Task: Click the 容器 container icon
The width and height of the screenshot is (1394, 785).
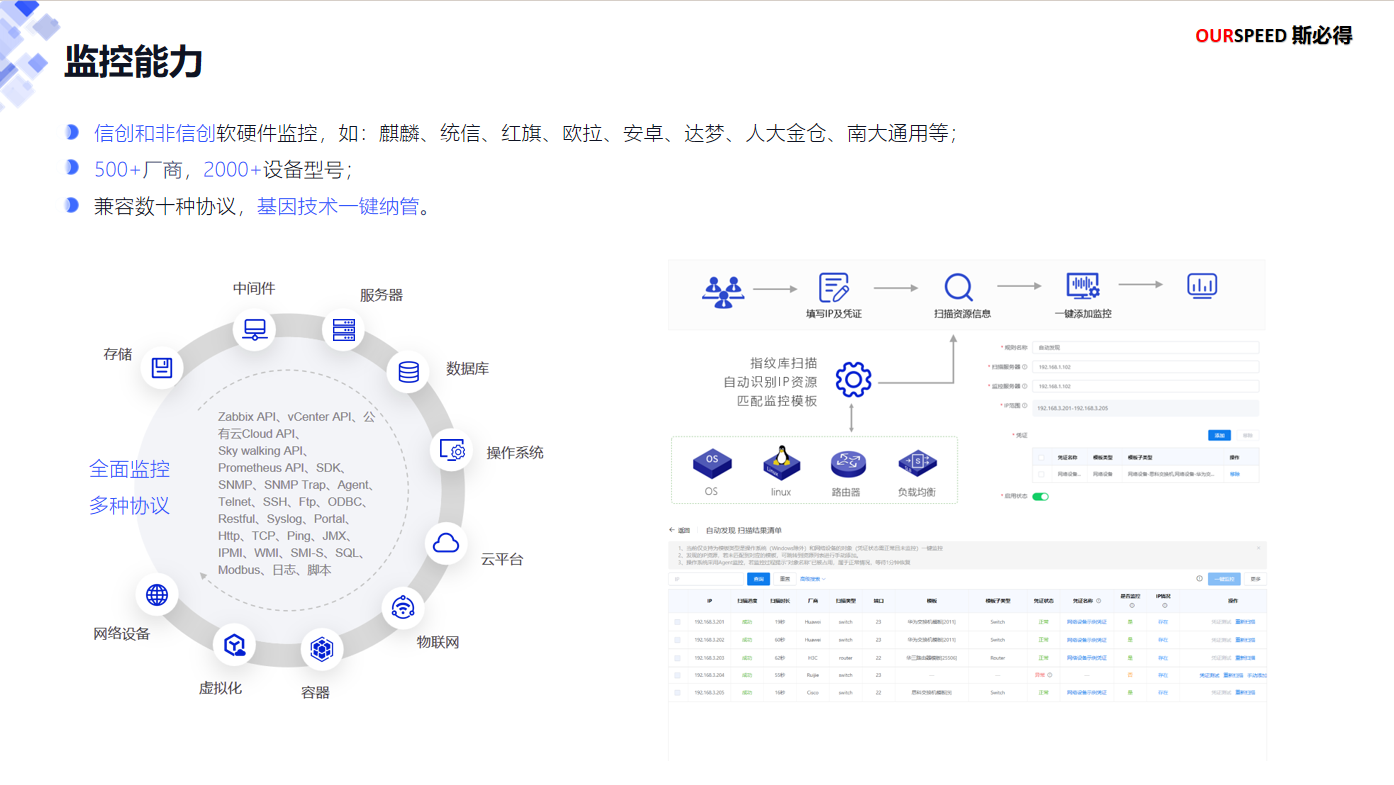Action: [321, 649]
